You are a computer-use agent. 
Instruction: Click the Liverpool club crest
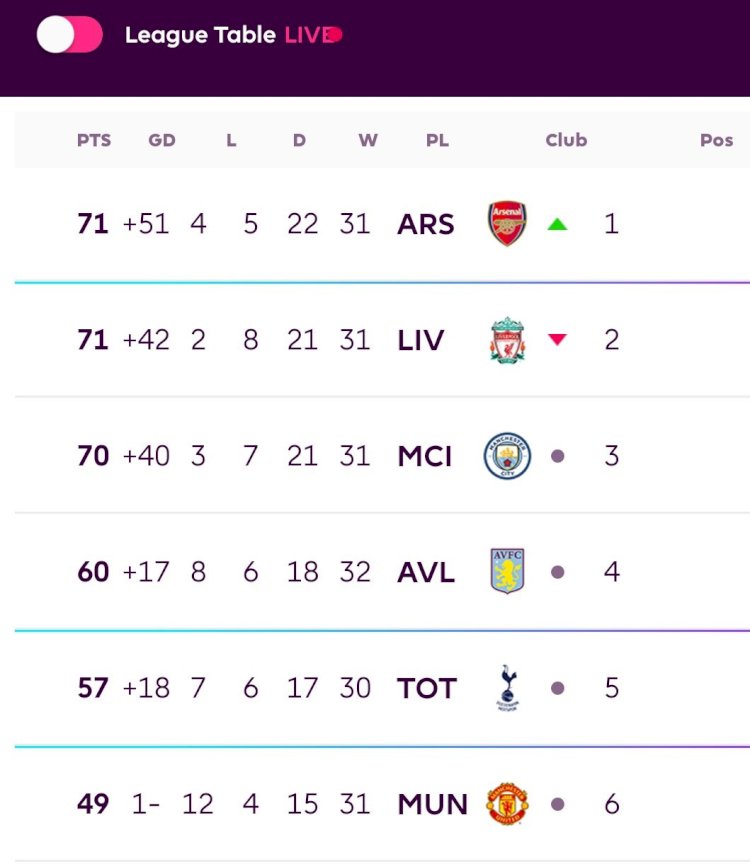tap(507, 340)
